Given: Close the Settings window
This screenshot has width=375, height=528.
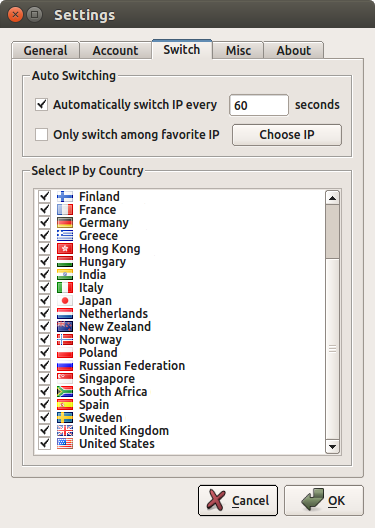Looking at the screenshot, I should [x=15, y=14].
